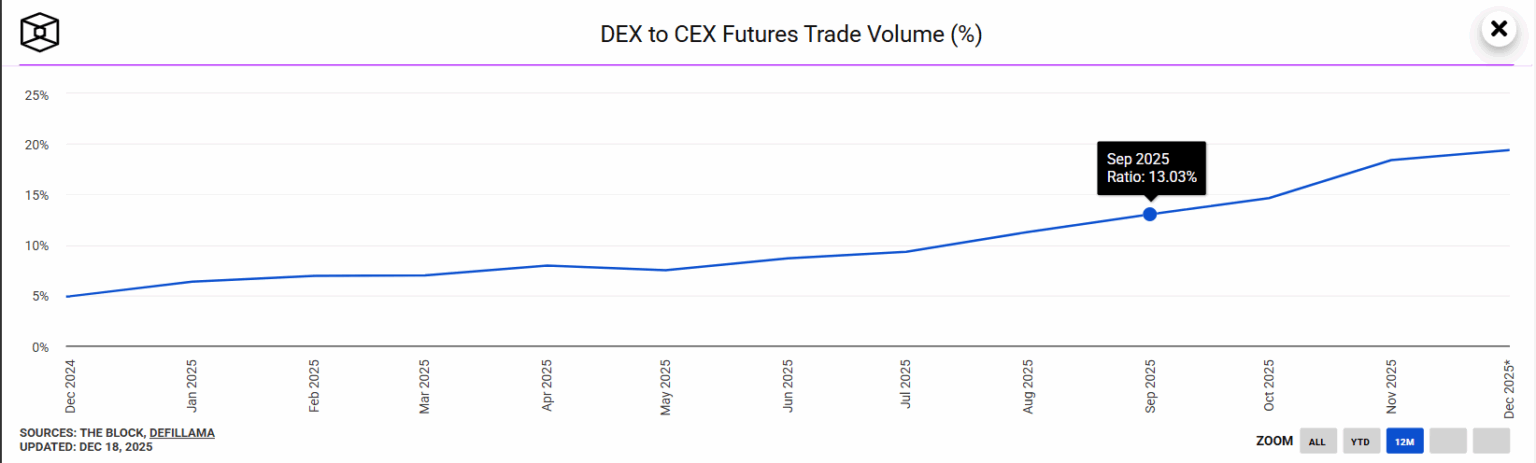The image size is (1536, 463).
Task: Click the Nov 2025 axis label
Action: [x=1390, y=385]
